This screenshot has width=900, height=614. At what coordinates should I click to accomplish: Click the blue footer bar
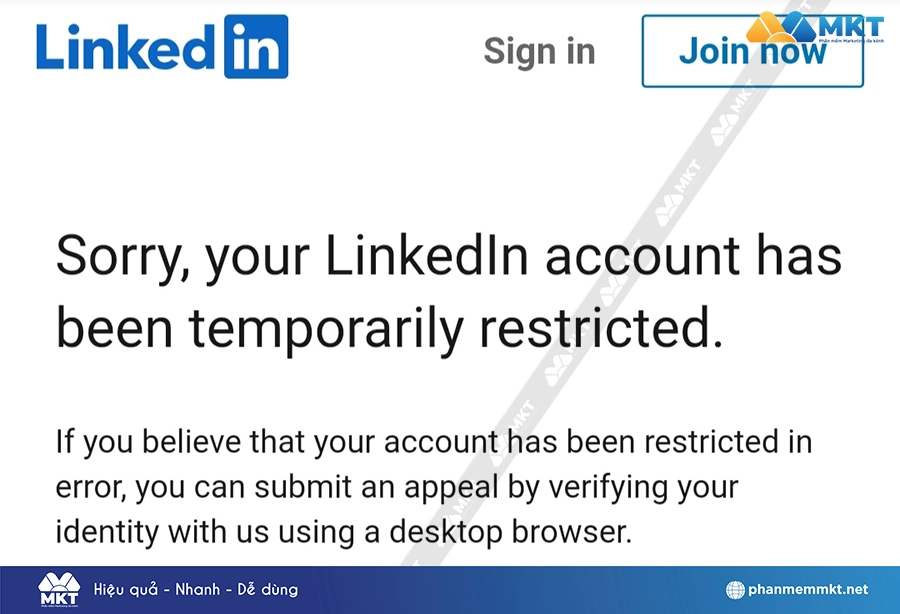coord(450,590)
